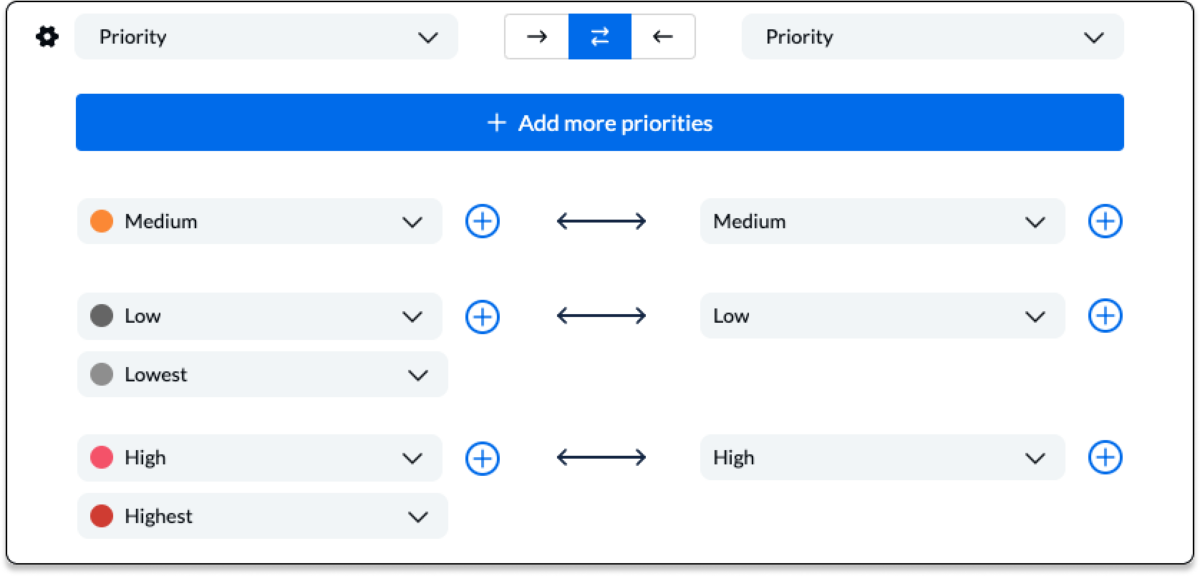Viewport: 1200px width, 576px height.
Task: Click the mapping arrow between High fields
Action: pos(600,458)
